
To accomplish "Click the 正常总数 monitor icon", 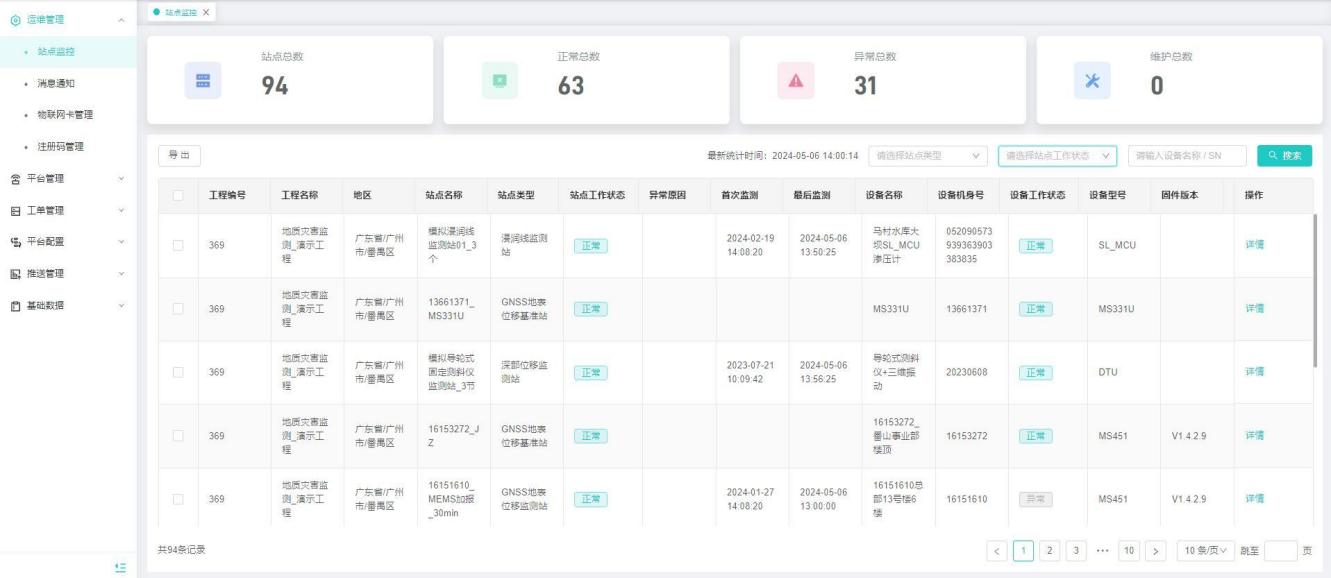I will click(x=500, y=81).
